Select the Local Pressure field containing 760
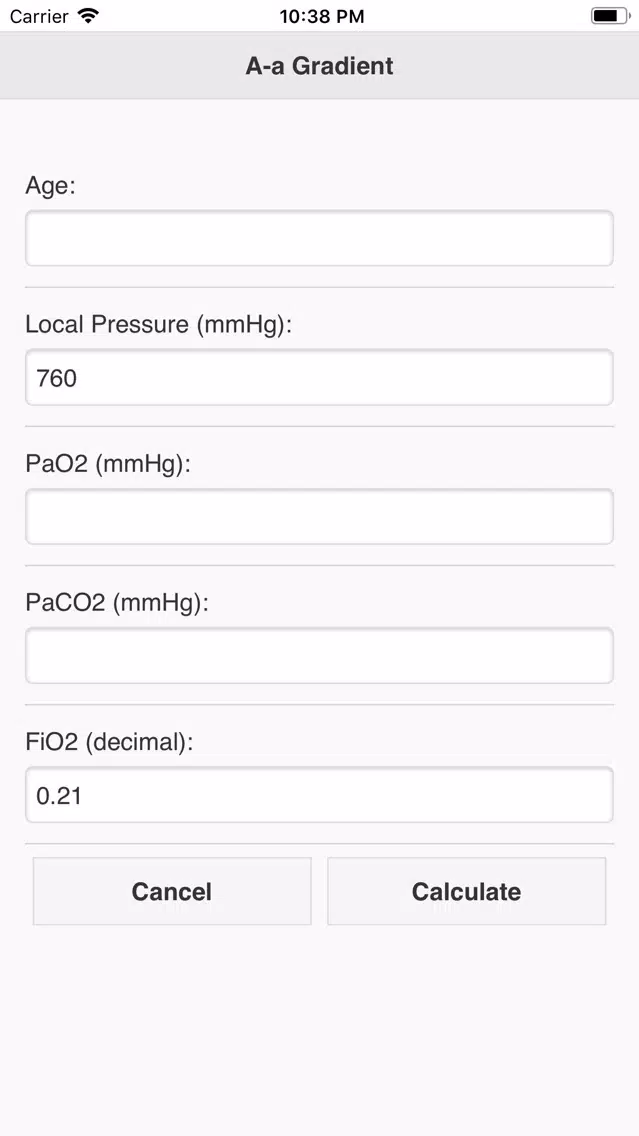This screenshot has height=1136, width=639. [320, 377]
